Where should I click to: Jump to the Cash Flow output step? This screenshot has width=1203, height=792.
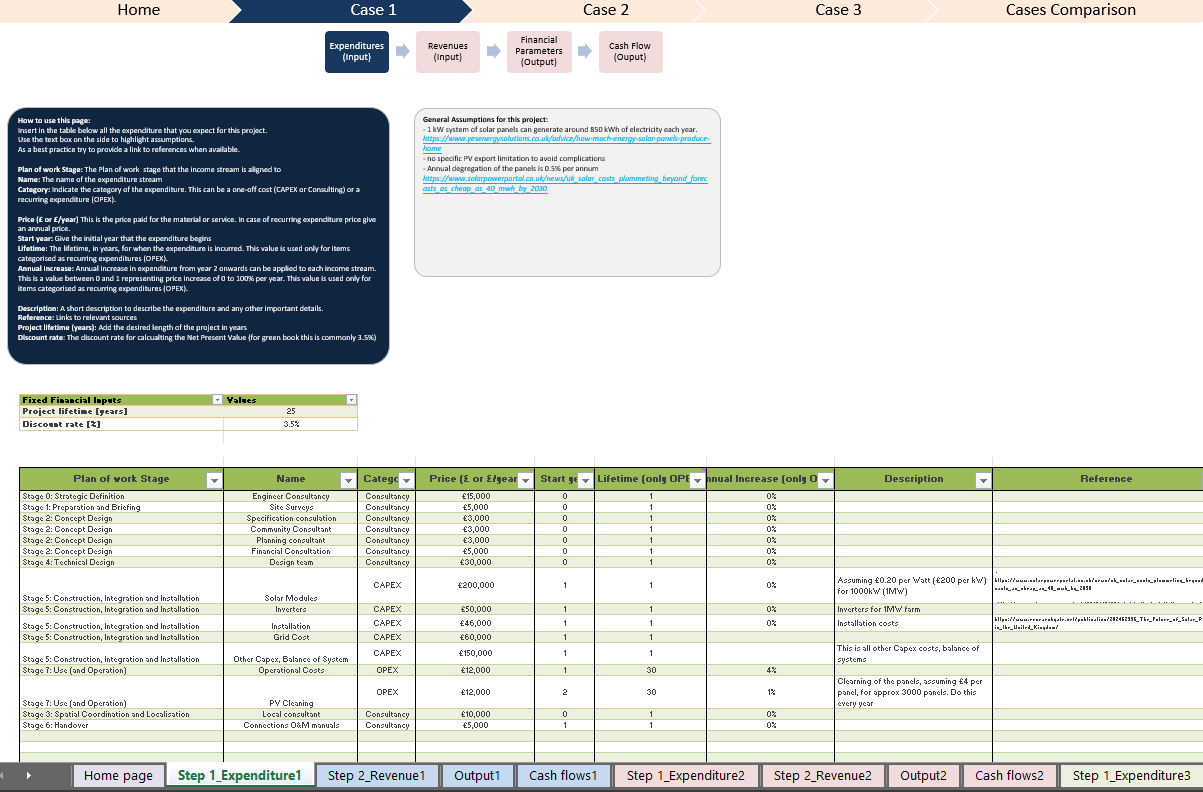coord(630,52)
